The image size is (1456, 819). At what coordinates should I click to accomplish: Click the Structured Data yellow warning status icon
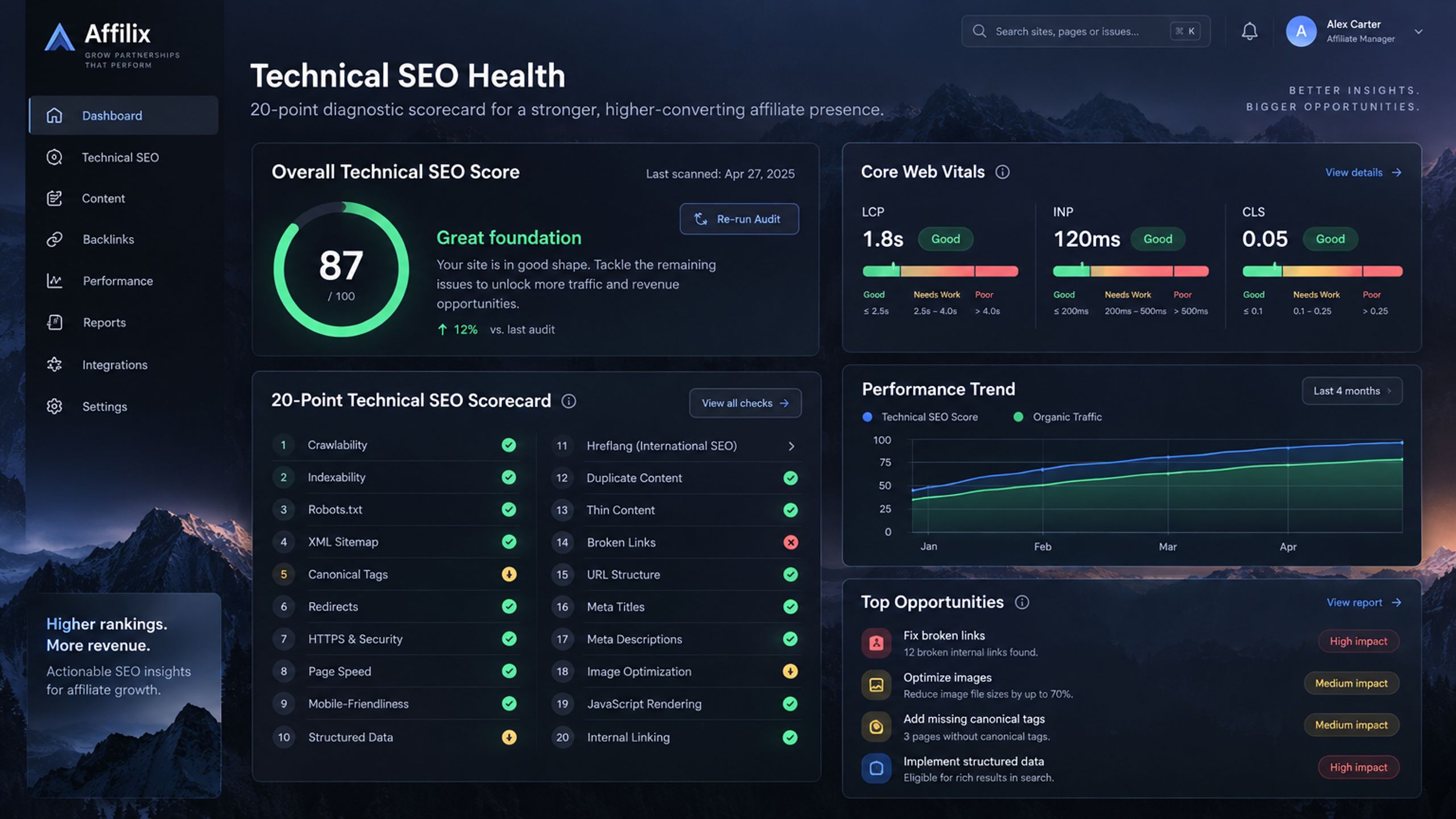[509, 737]
